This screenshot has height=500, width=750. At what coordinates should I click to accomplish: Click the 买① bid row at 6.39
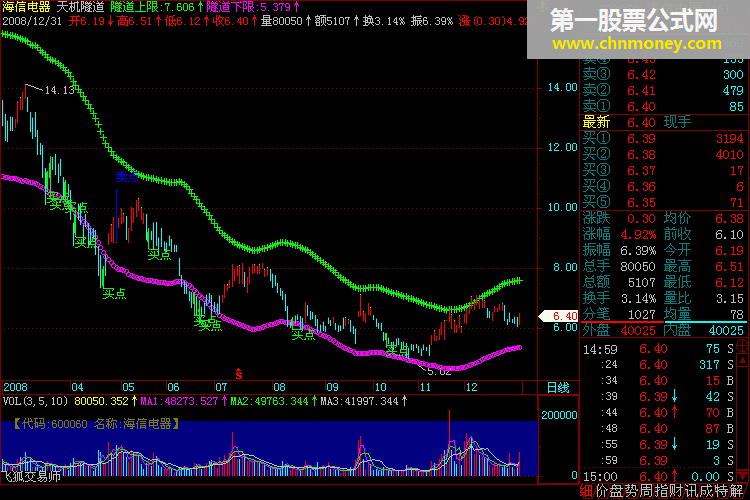point(662,139)
